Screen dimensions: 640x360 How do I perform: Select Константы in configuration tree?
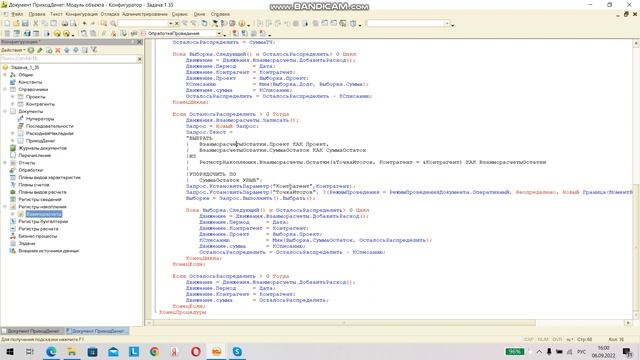pos(30,82)
